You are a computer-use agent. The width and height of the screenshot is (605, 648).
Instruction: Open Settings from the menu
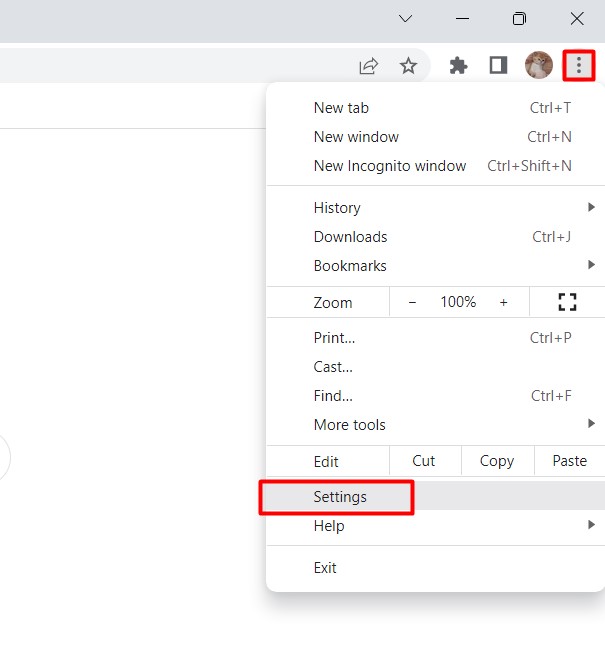click(x=340, y=497)
